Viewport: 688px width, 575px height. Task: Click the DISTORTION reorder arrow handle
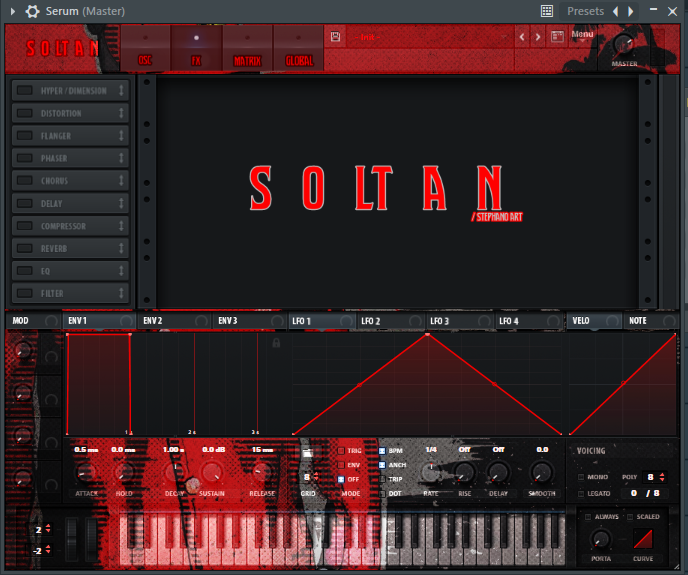pos(121,113)
